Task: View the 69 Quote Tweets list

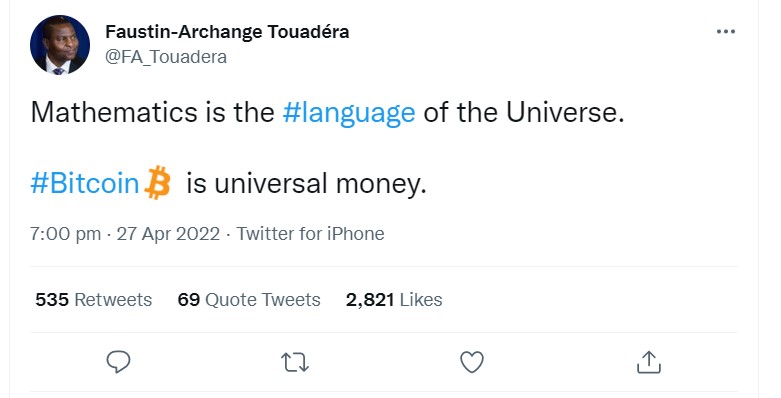Action: (x=249, y=300)
